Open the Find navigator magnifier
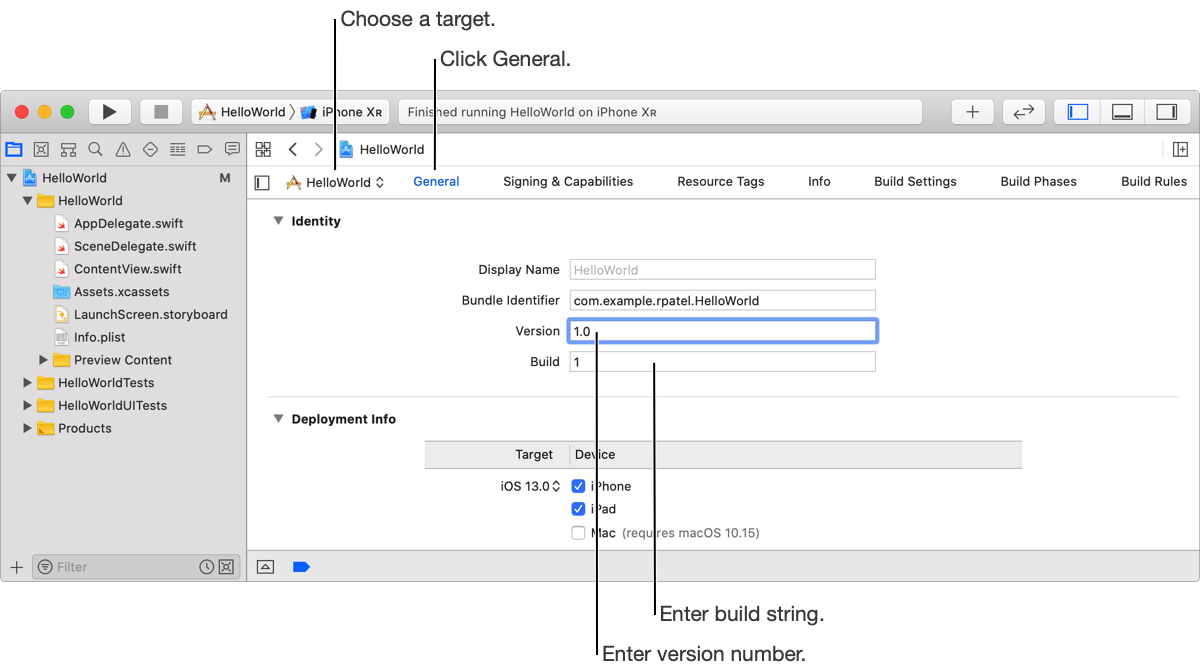 (x=95, y=149)
